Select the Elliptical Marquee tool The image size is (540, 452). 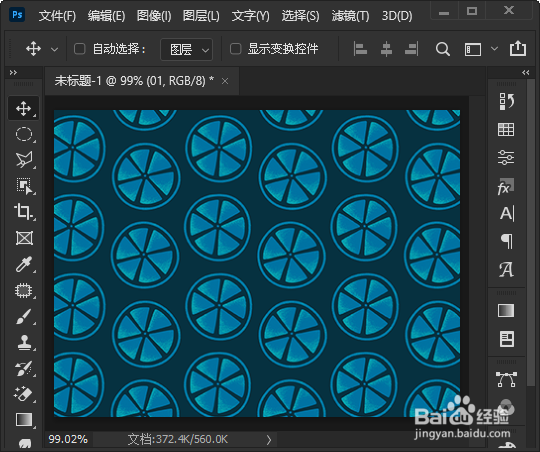[24, 134]
